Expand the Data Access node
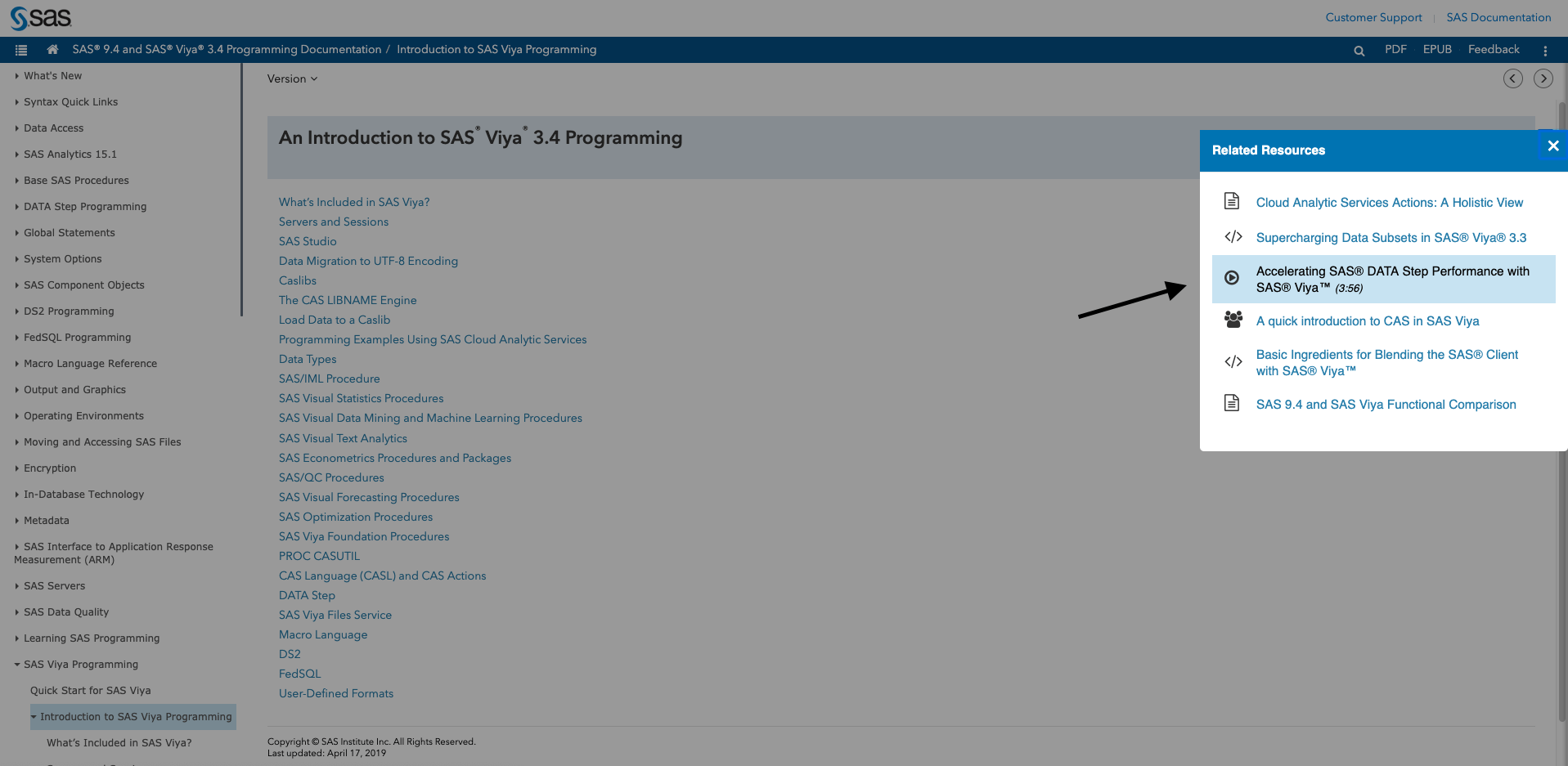This screenshot has height=766, width=1568. tap(16, 128)
